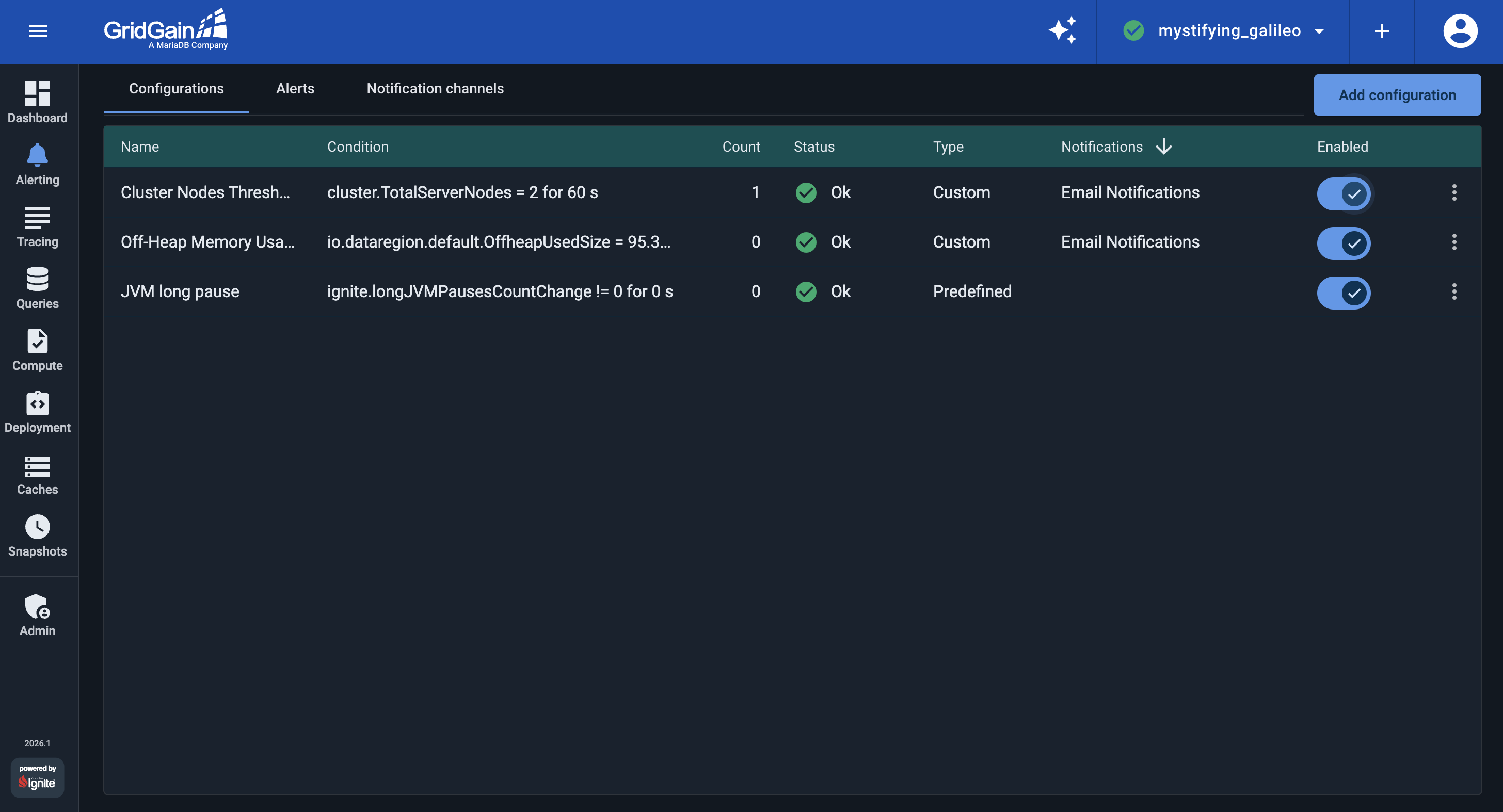This screenshot has width=1503, height=812.
Task: Open the user account avatar
Action: 1460,31
